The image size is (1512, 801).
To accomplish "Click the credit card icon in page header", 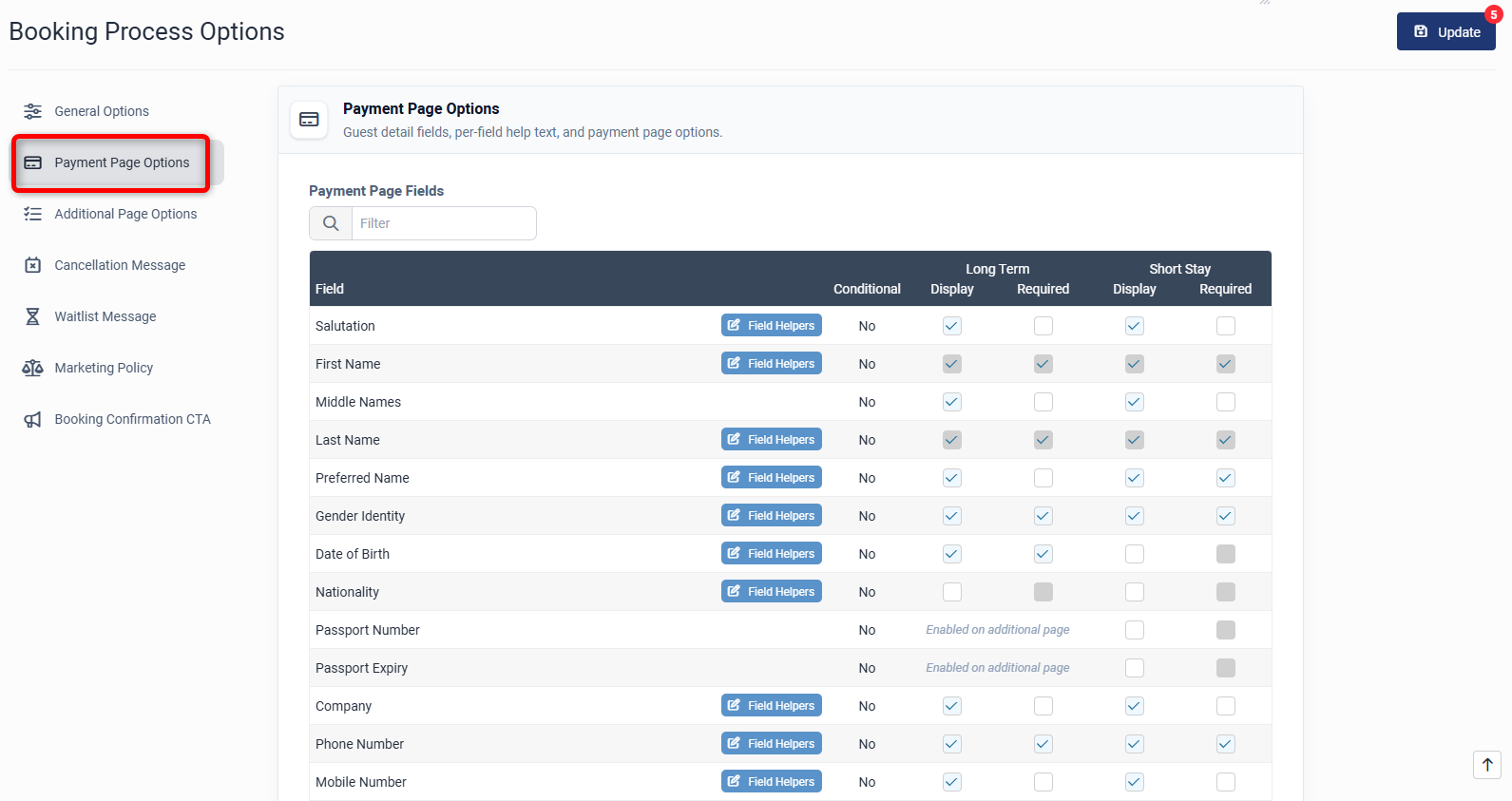I will (x=309, y=120).
